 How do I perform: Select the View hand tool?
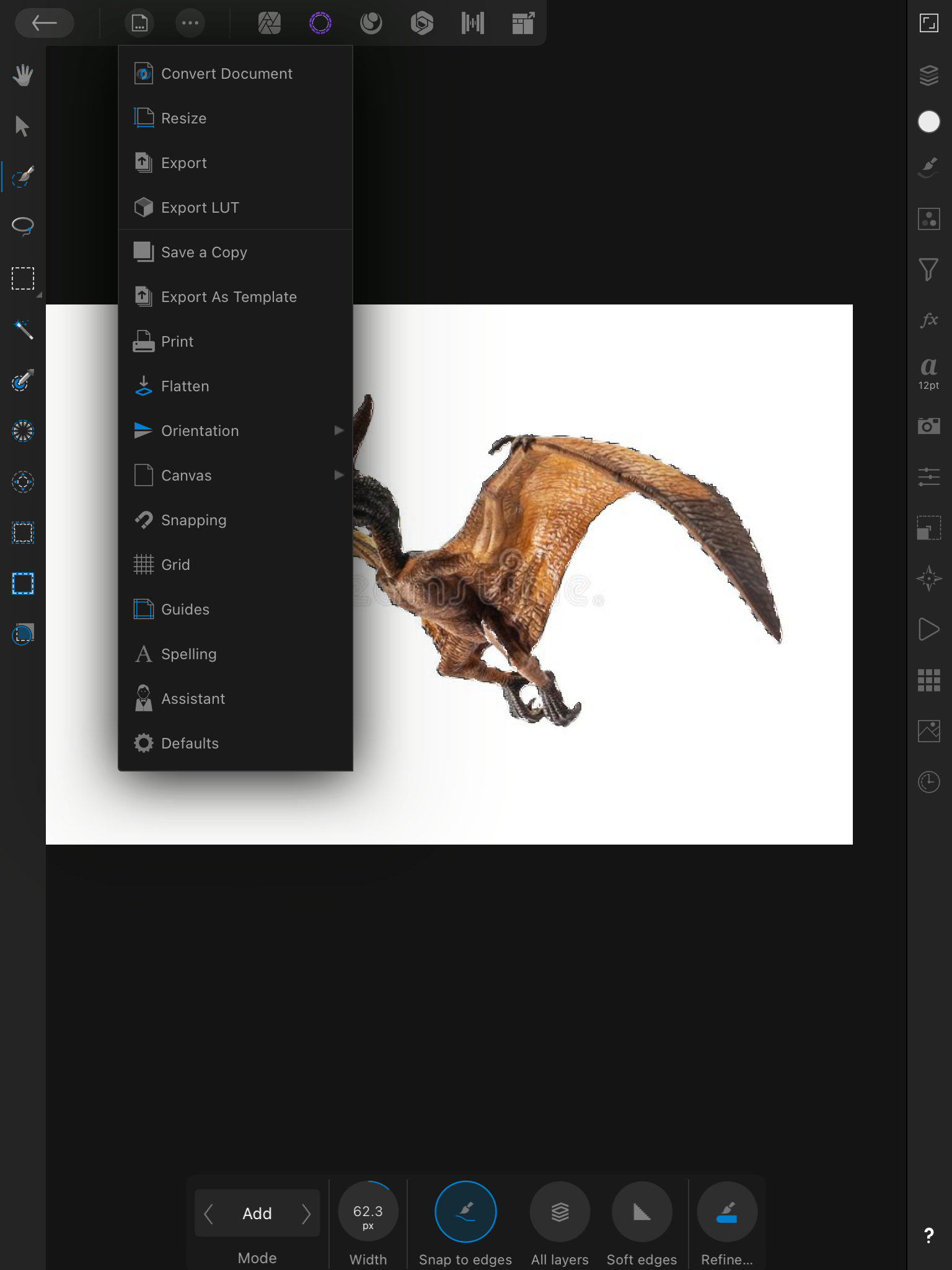[x=23, y=76]
